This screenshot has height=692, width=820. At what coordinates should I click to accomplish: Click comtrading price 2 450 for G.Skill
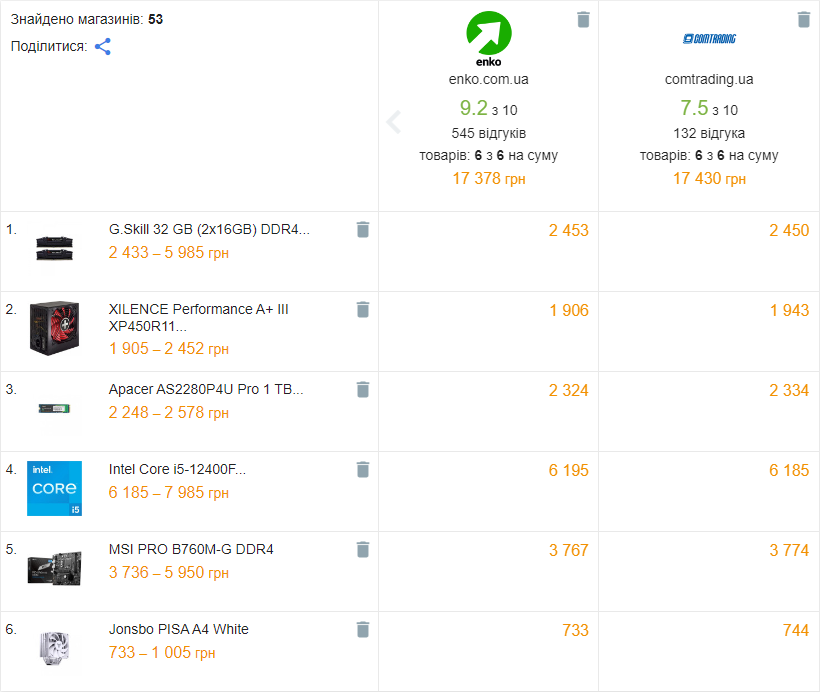[x=789, y=231]
